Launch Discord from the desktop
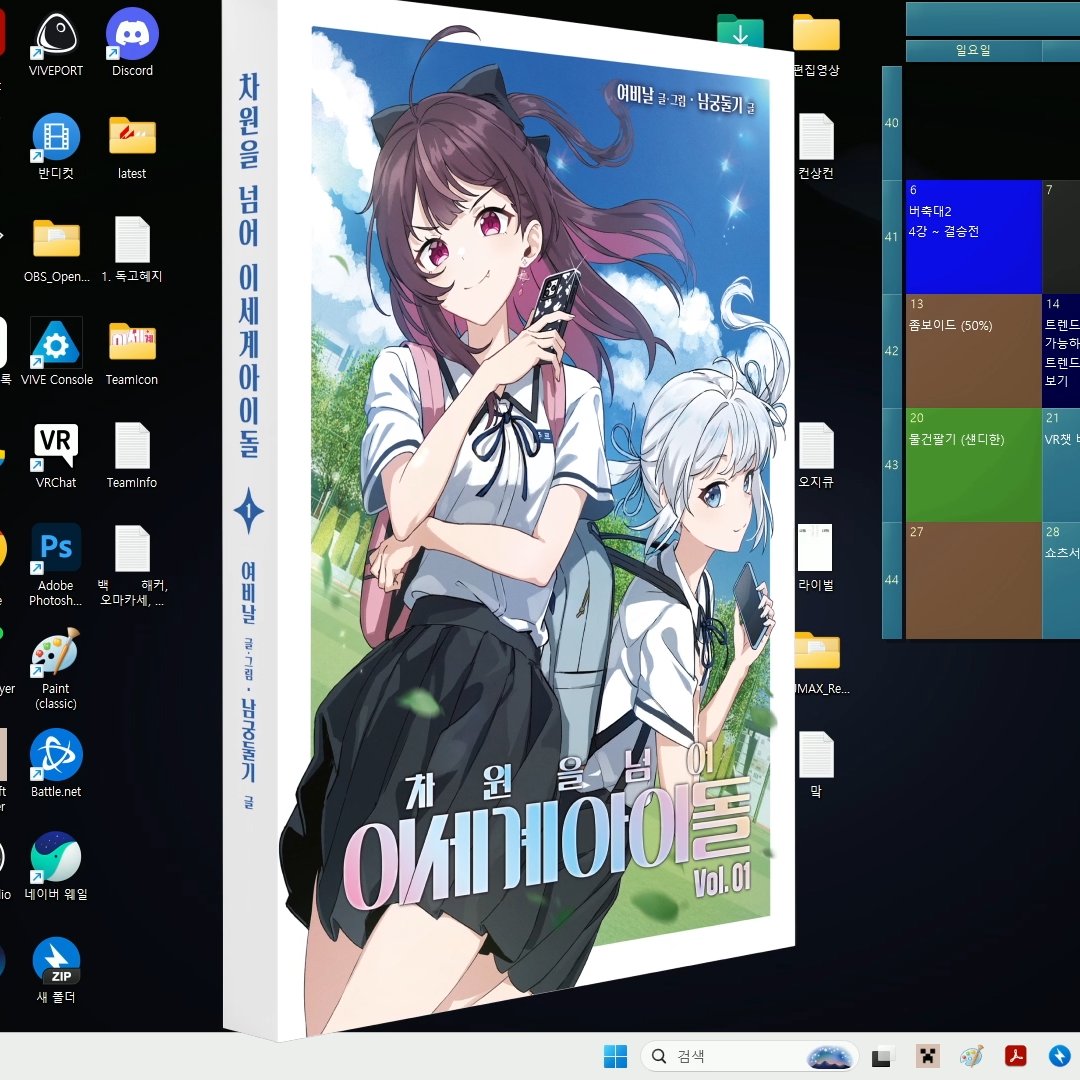1080x1080 pixels. point(132,43)
